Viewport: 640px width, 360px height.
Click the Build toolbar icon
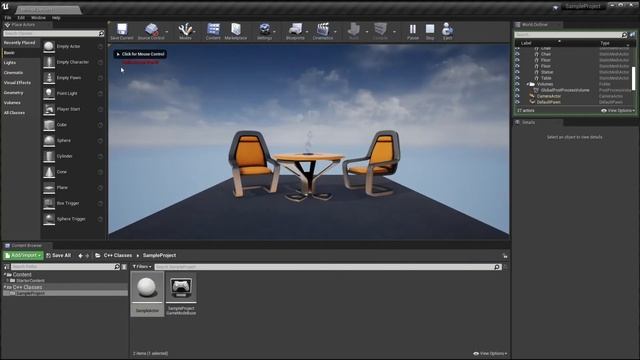point(353,29)
